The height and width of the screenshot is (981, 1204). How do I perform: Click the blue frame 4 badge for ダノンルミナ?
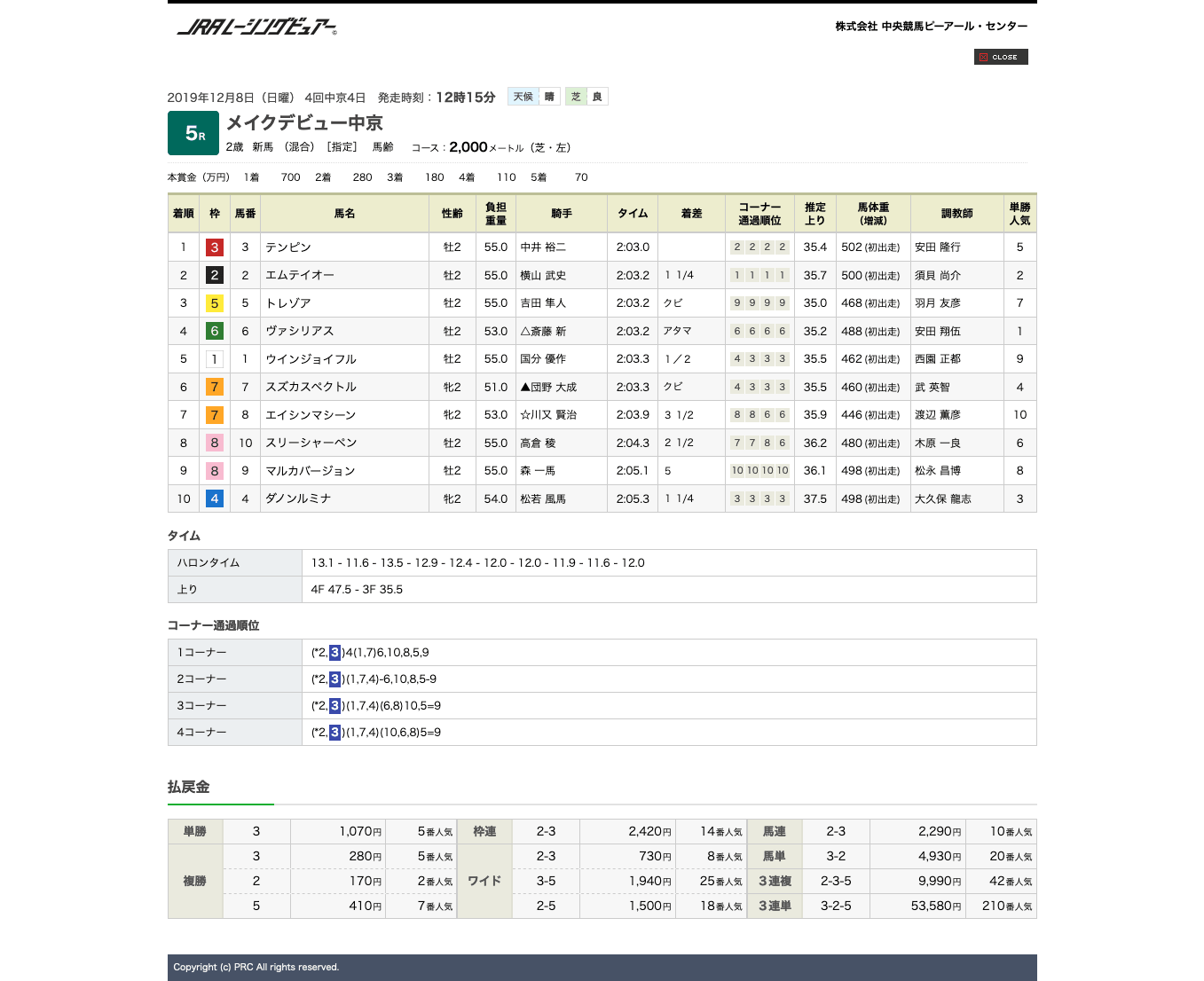coord(214,498)
